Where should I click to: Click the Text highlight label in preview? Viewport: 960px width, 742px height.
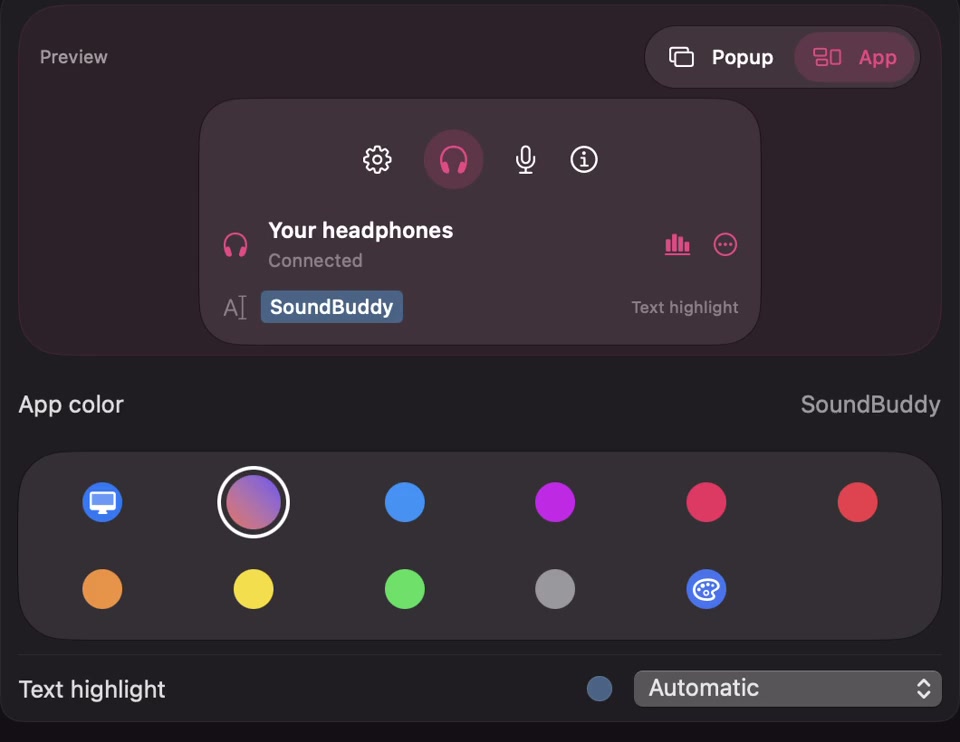[x=684, y=307]
